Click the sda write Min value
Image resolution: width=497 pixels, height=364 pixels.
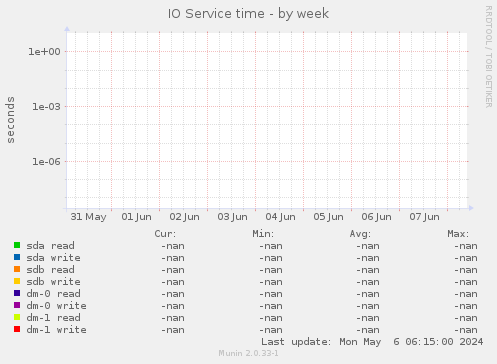pyautogui.click(x=271, y=258)
